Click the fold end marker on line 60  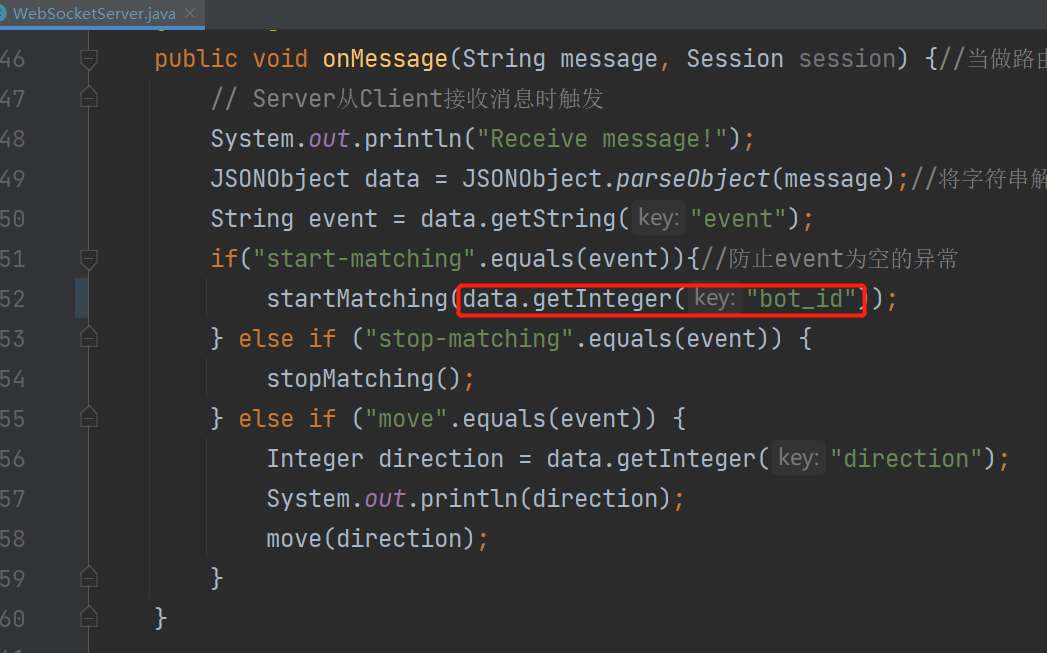click(x=89, y=618)
